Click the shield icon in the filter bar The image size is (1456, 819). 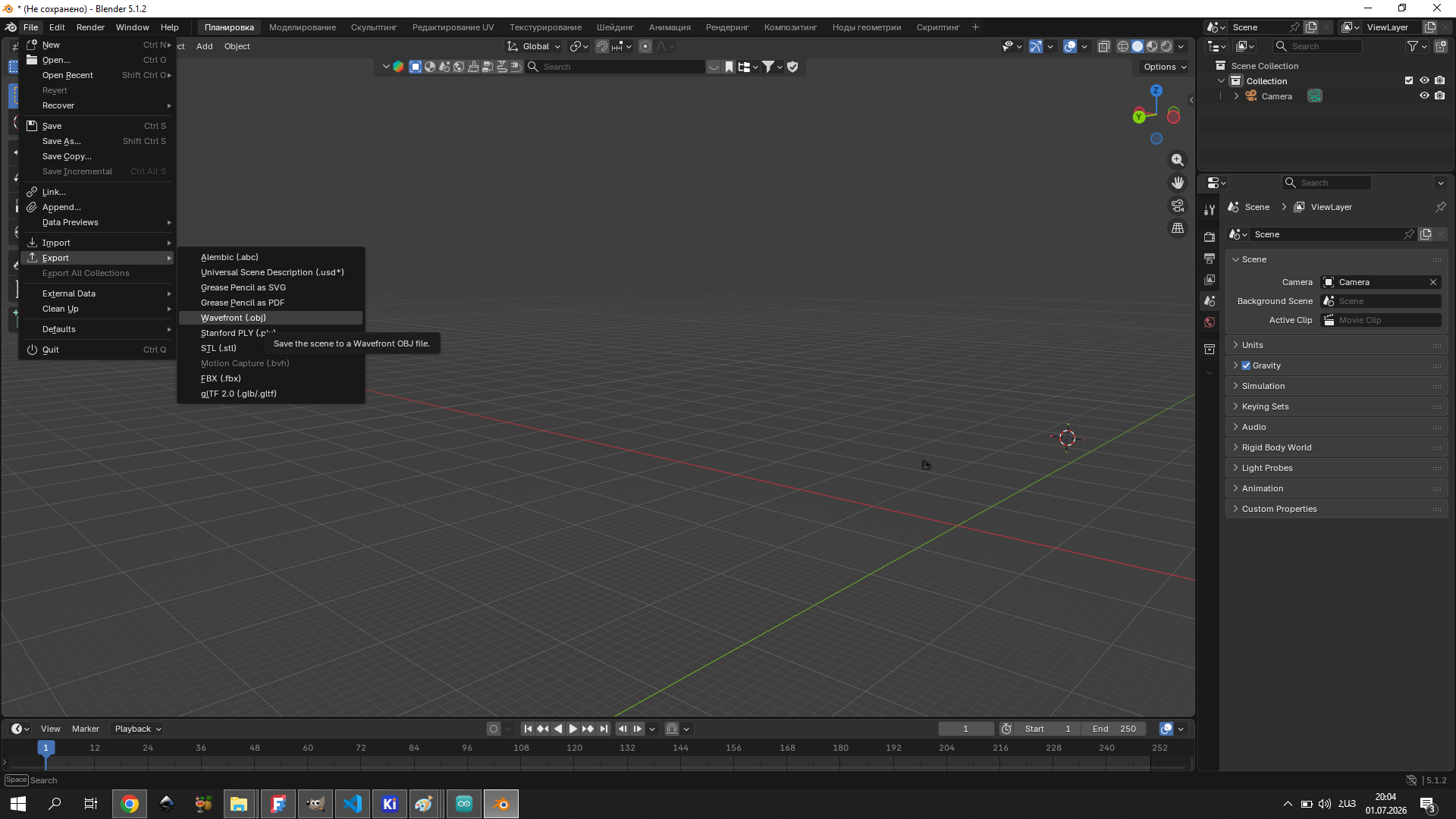[792, 67]
